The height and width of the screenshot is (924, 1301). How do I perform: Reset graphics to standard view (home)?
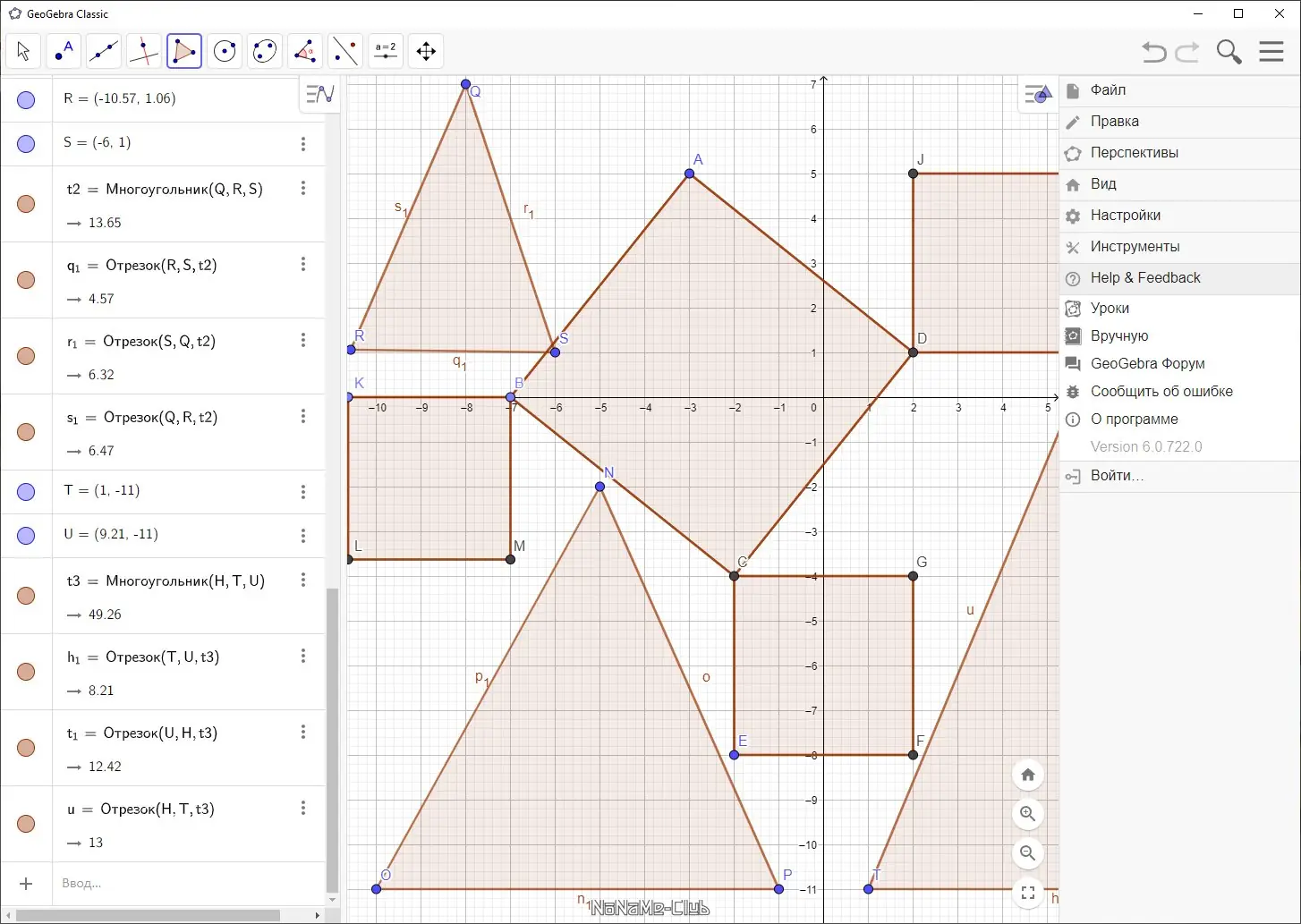click(1028, 775)
